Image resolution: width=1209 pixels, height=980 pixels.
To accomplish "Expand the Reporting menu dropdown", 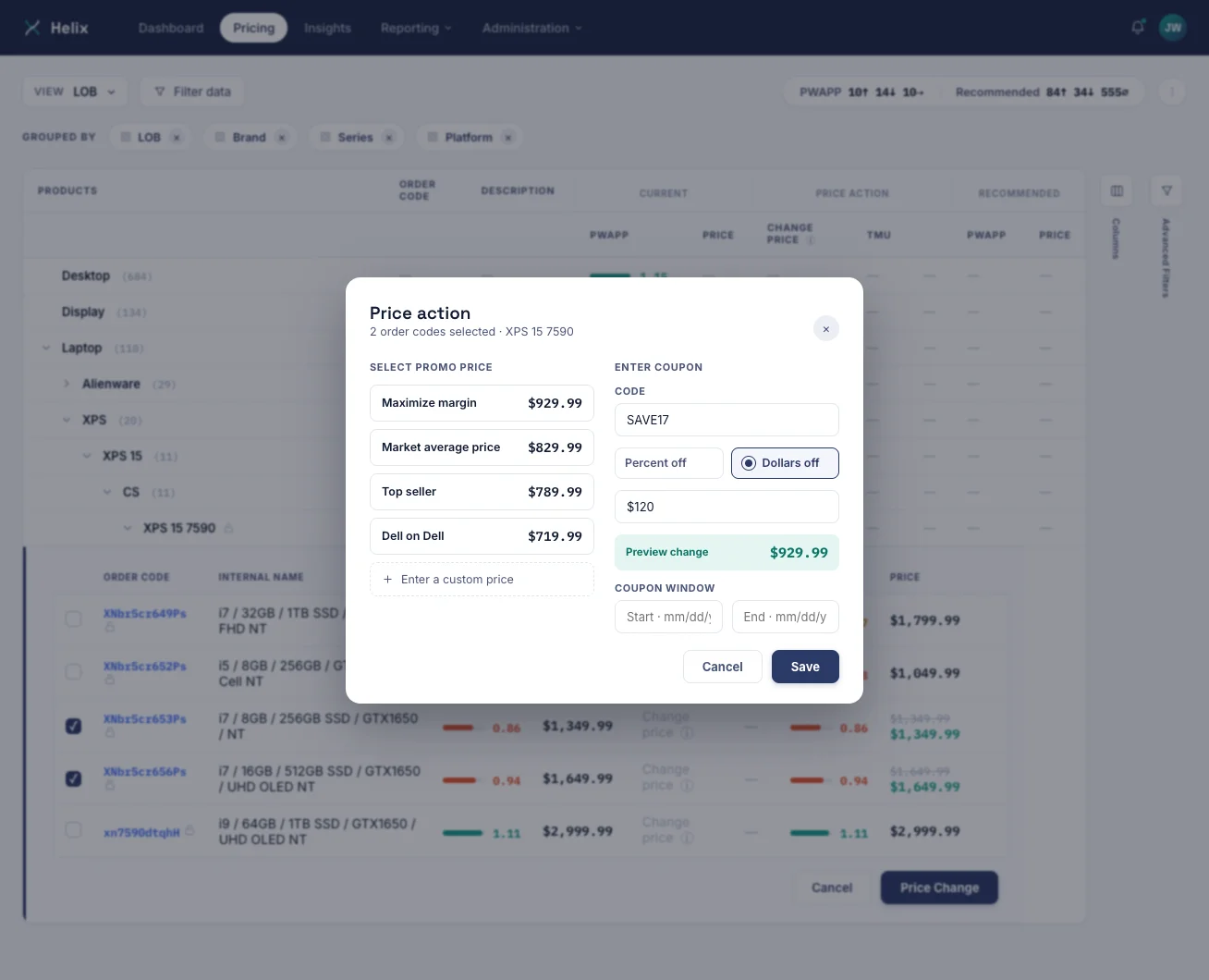I will (x=416, y=28).
